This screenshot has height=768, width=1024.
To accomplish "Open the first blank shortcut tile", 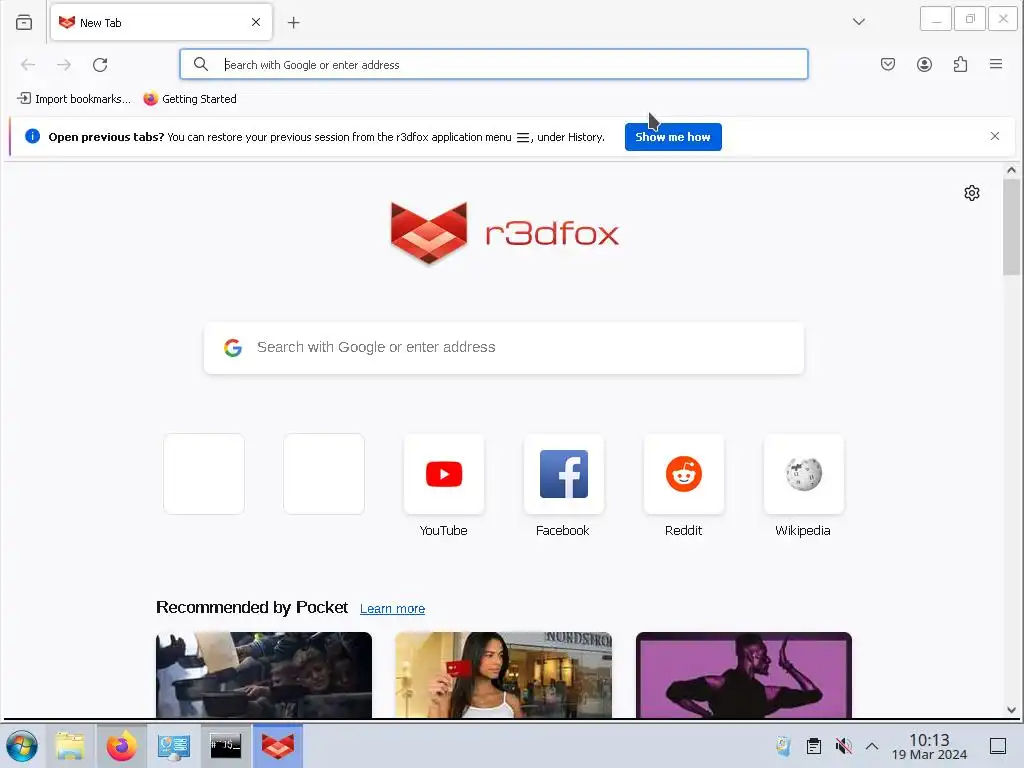I will (204, 474).
